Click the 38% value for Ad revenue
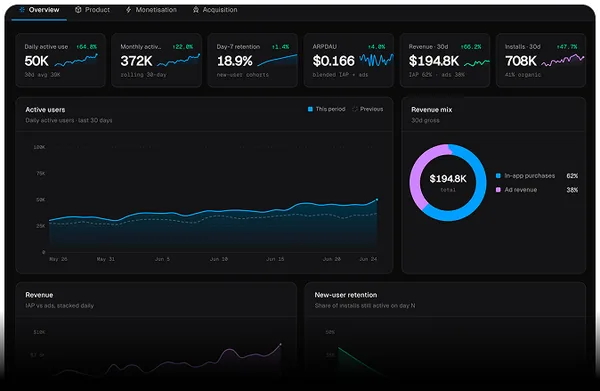This screenshot has height=391, width=600. click(572, 190)
